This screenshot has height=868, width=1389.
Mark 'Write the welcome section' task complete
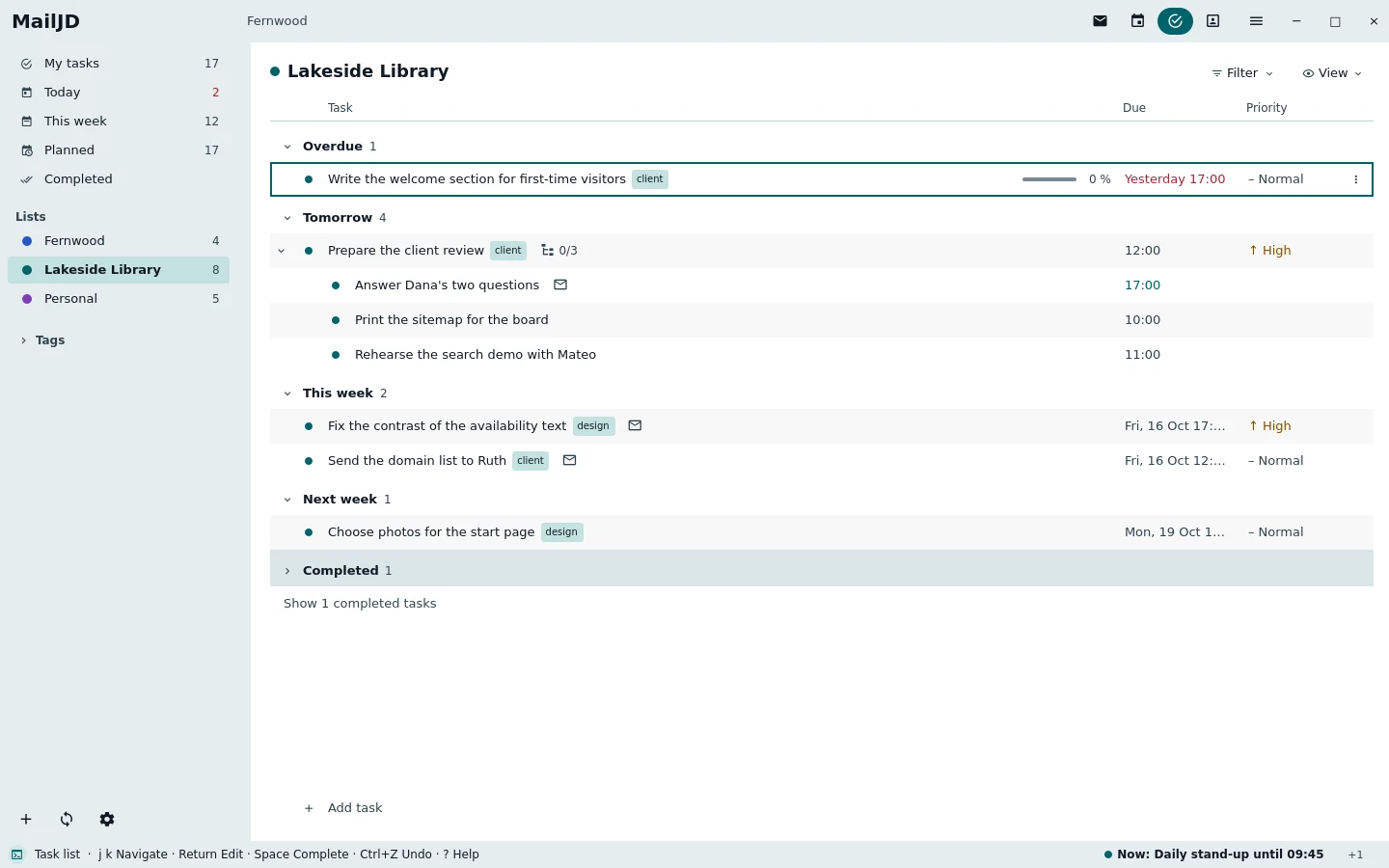(x=309, y=179)
